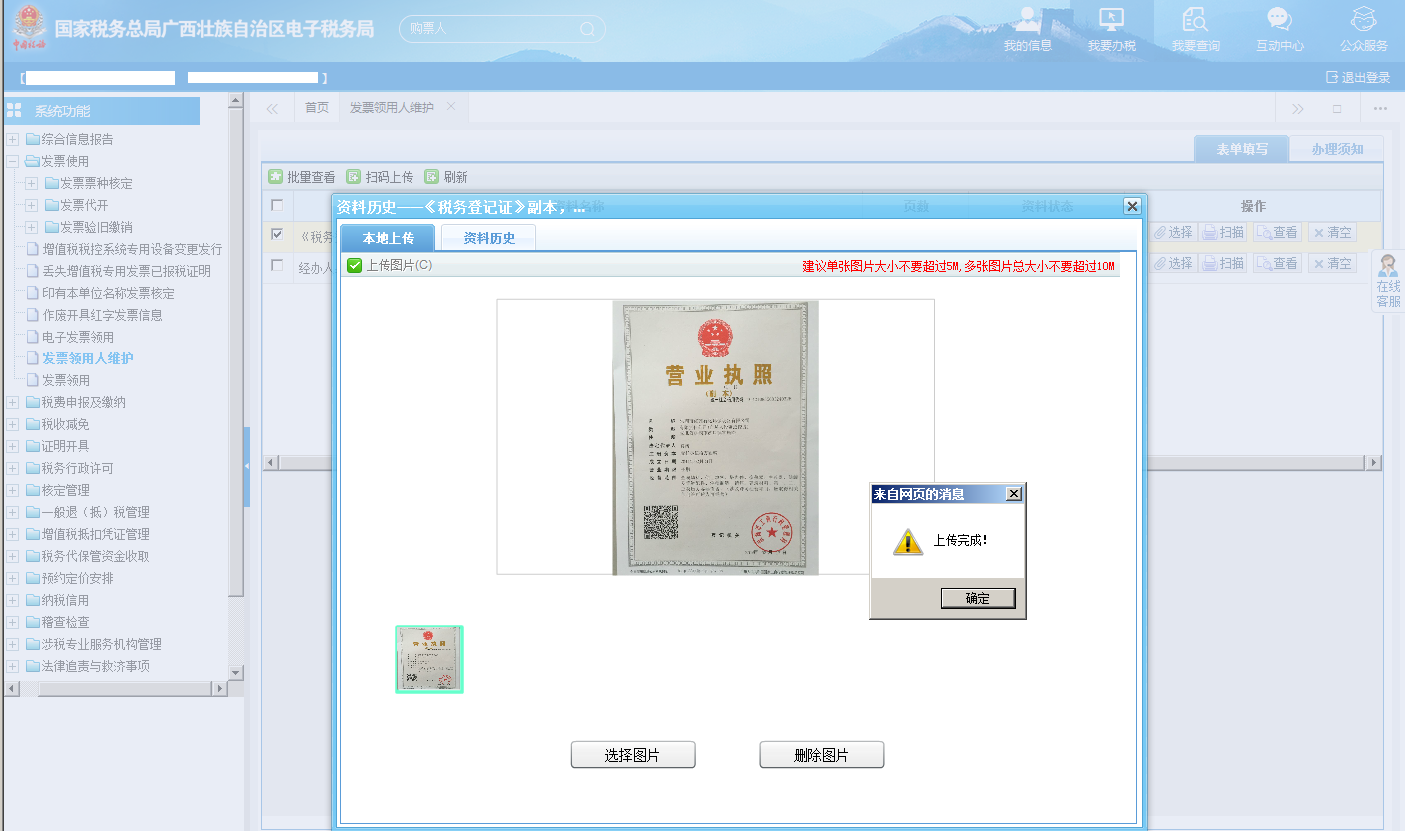Close the 发票领用人维护 tab
The height and width of the screenshot is (831, 1405).
point(451,107)
